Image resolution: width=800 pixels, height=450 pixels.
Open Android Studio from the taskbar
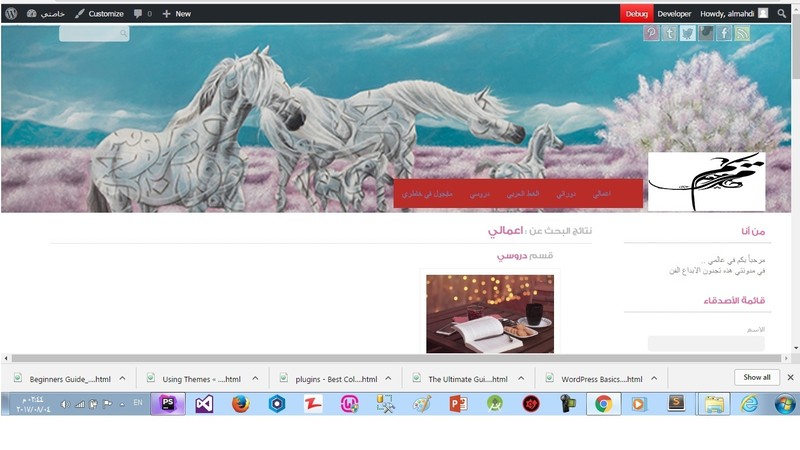[495, 404]
